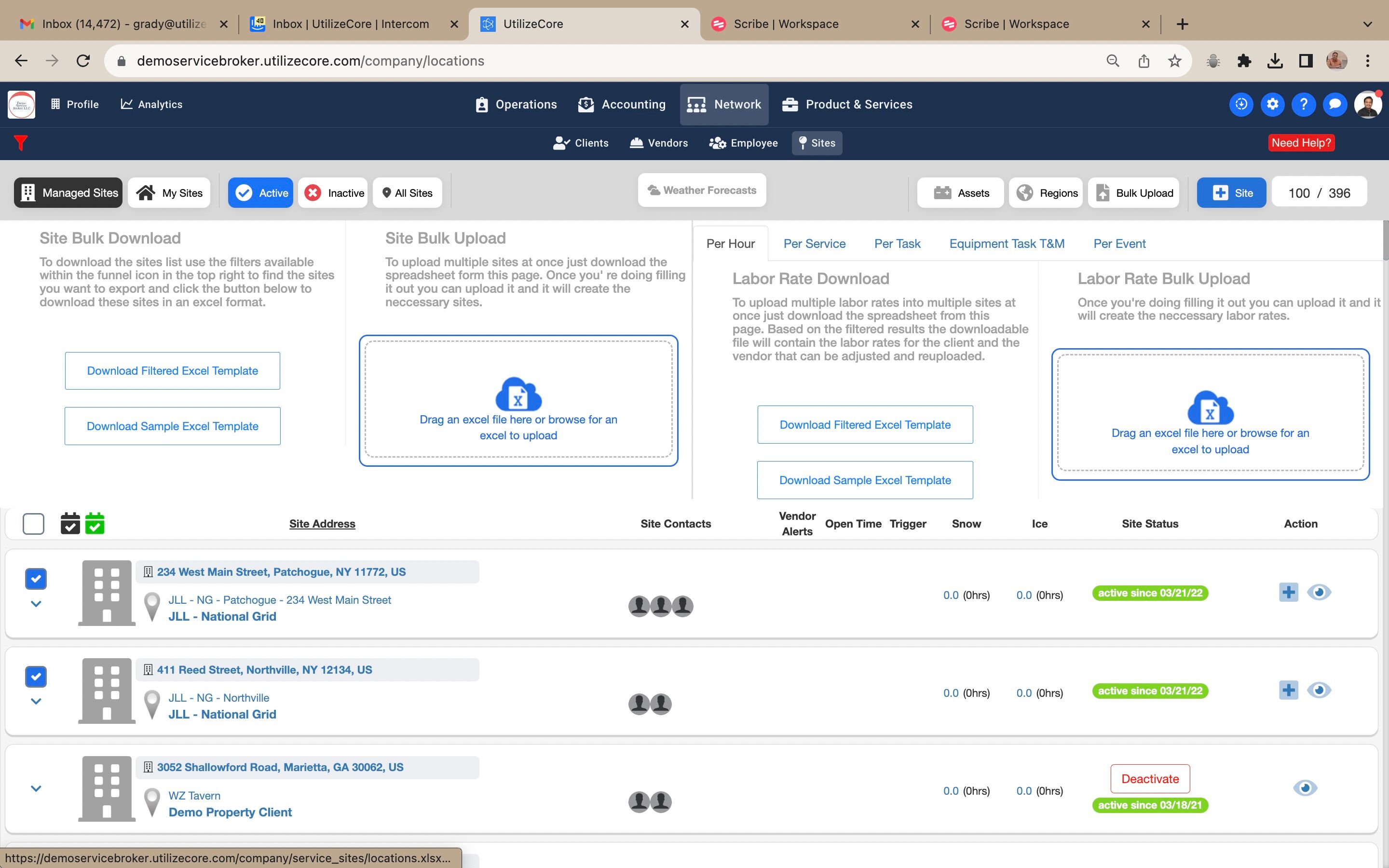The image size is (1389, 868).
Task: Click the plus icon for Patchogue site
Action: tap(1288, 592)
